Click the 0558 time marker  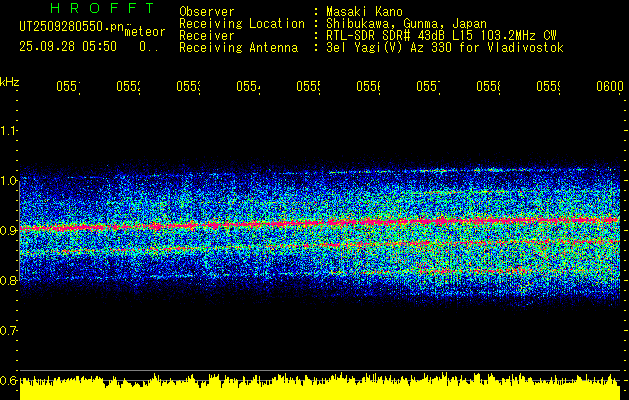[489, 86]
